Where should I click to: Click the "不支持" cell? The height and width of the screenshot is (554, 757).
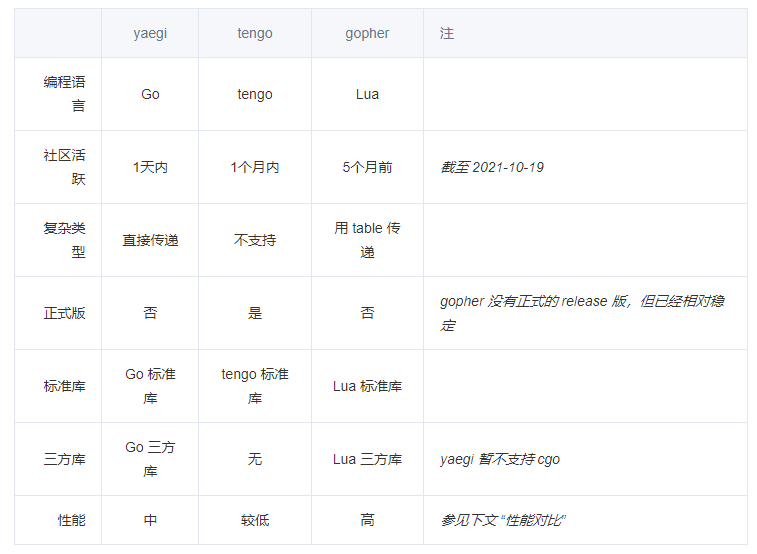tap(255, 240)
